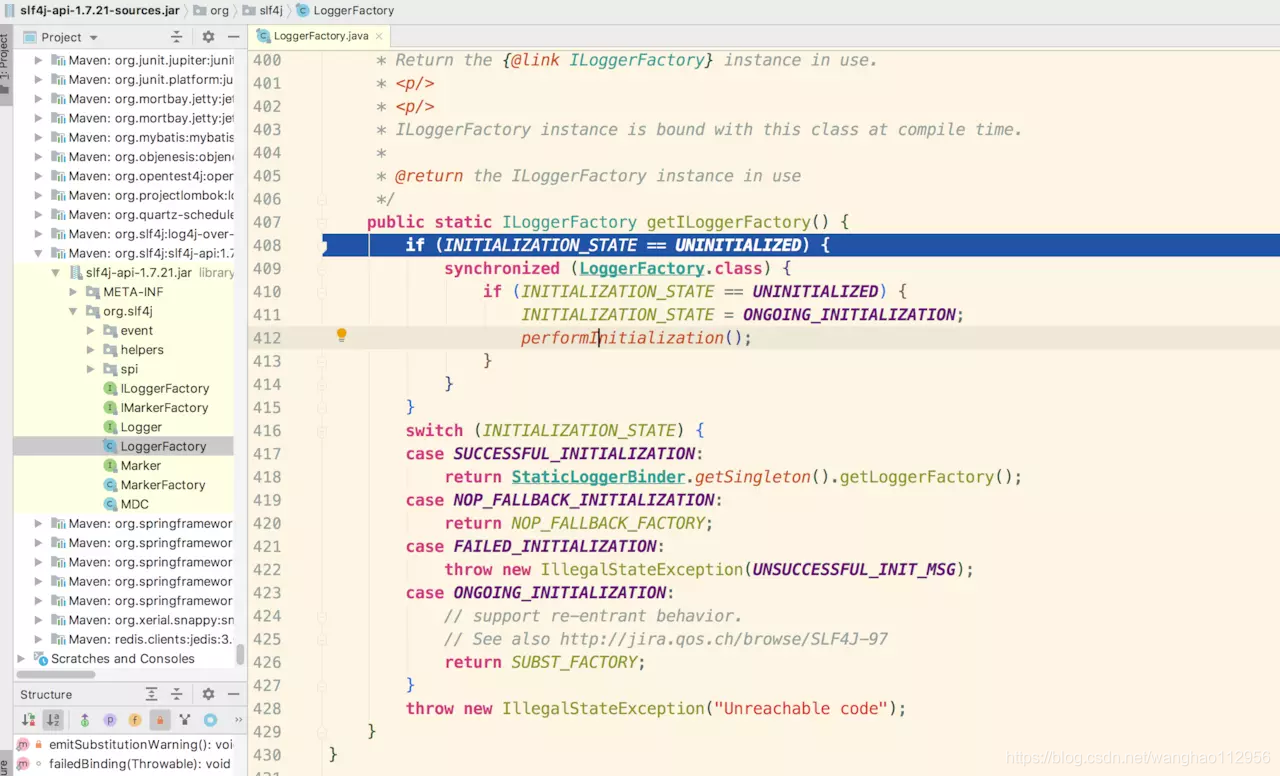Expand the META-INF folder arrow

[x=73, y=292]
